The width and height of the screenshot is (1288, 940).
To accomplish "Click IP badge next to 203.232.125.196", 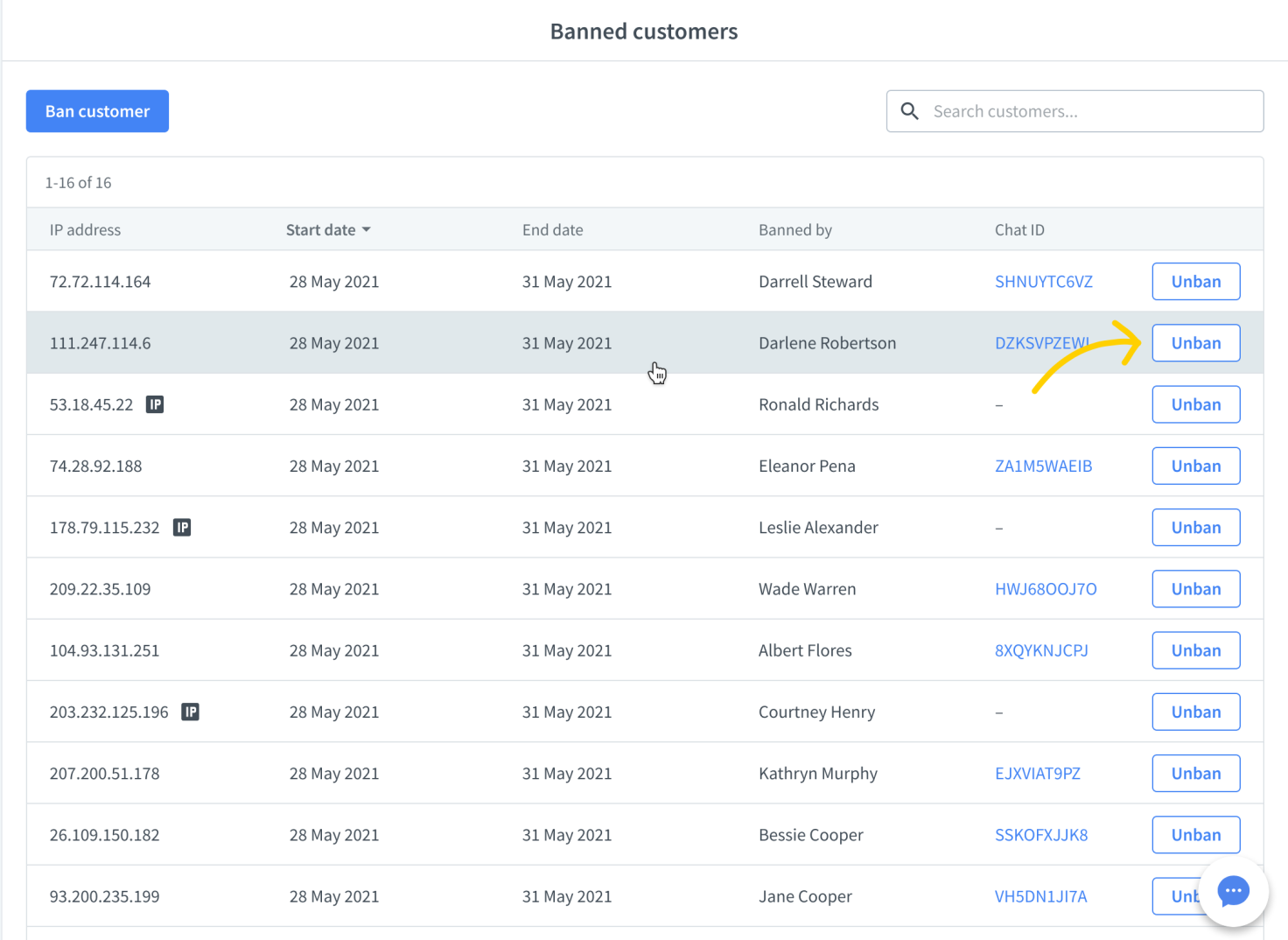I will click(x=191, y=712).
